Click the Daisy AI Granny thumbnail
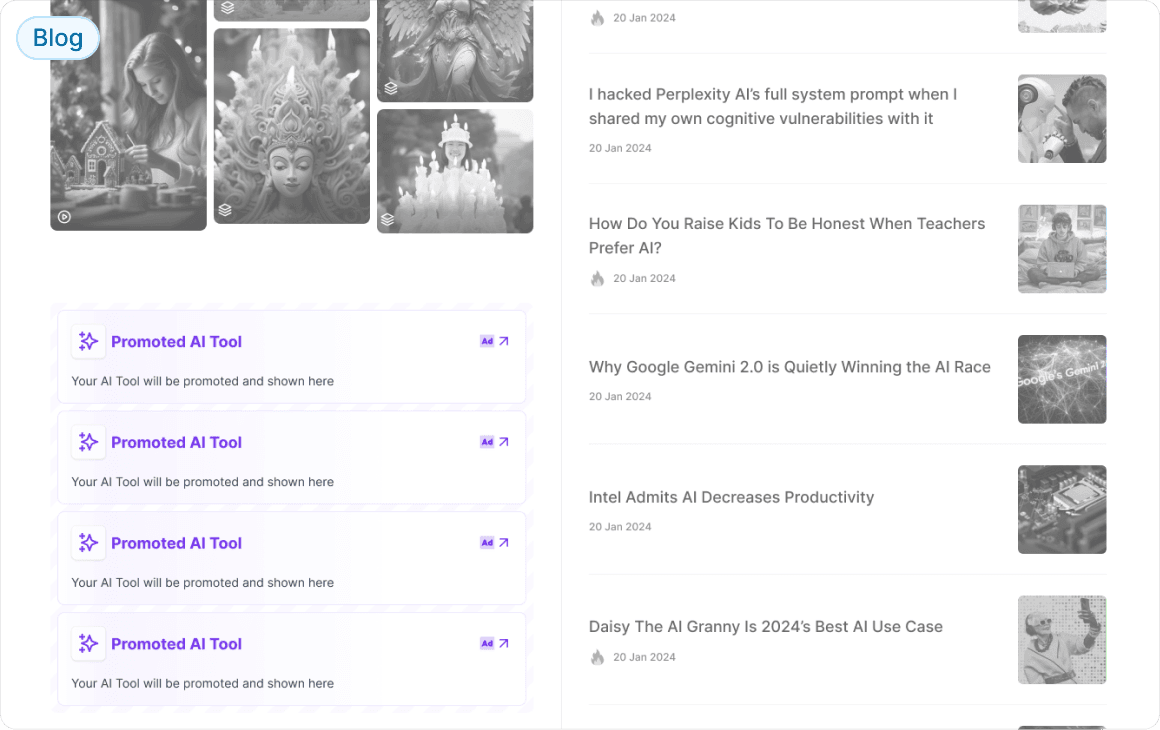Image resolution: width=1160 pixels, height=730 pixels. [1062, 640]
